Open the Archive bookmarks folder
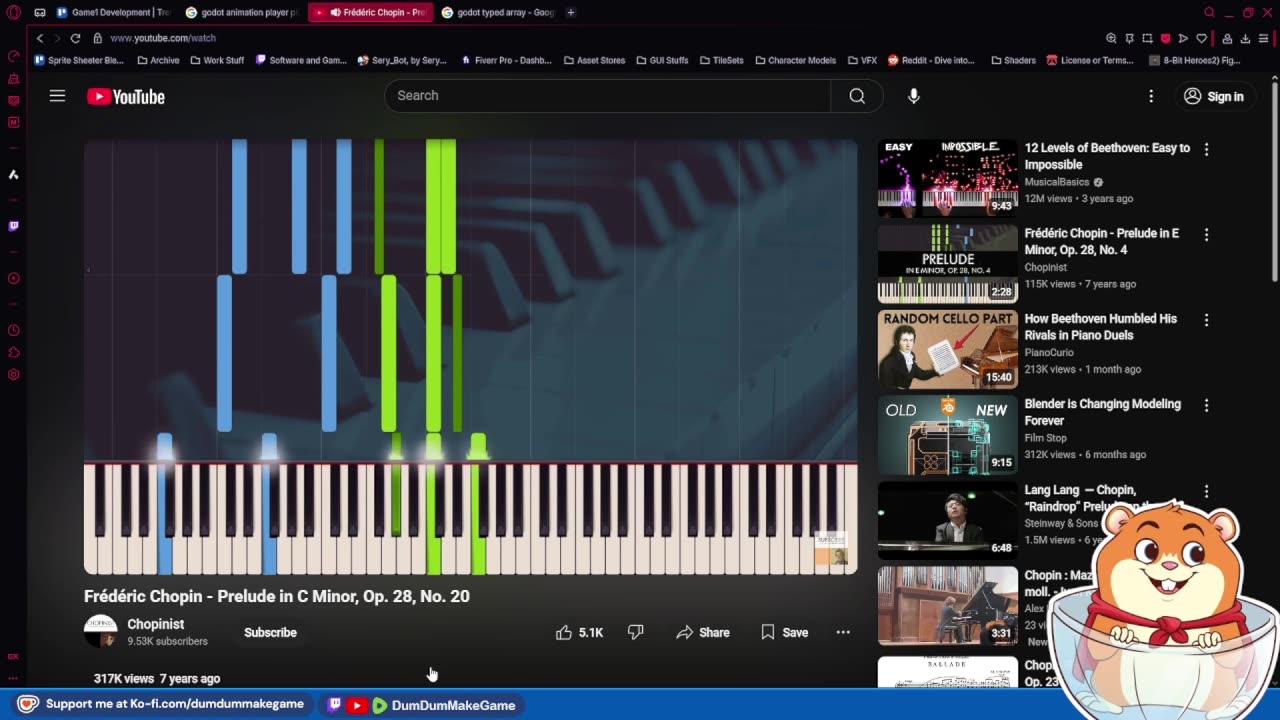The width and height of the screenshot is (1280, 720). 158,60
